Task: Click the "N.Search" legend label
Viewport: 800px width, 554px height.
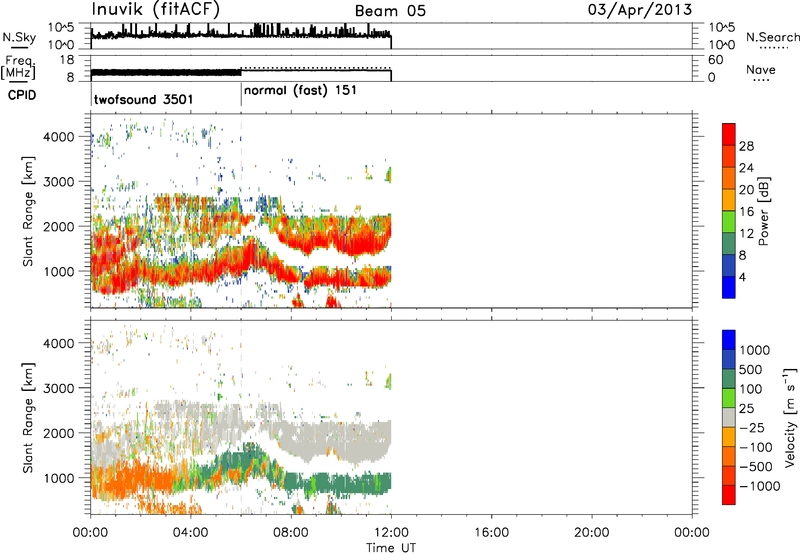Action: pyautogui.click(x=773, y=37)
